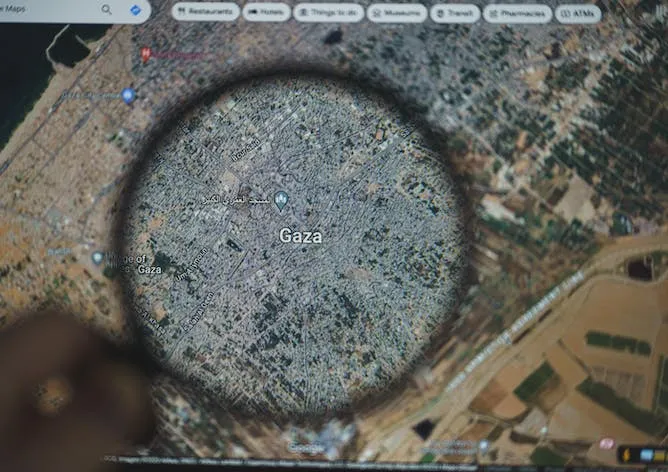Click the Google Maps search field
This screenshot has height=472, width=668.
(x=50, y=10)
